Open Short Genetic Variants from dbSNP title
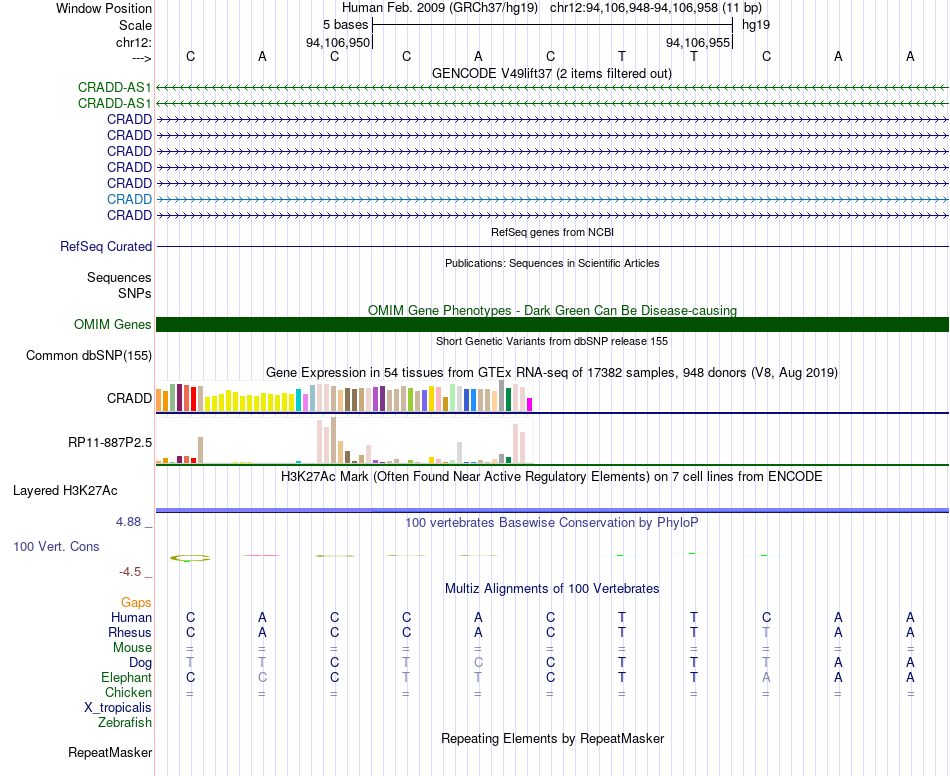Viewport: 950px width, 776px height. (552, 341)
